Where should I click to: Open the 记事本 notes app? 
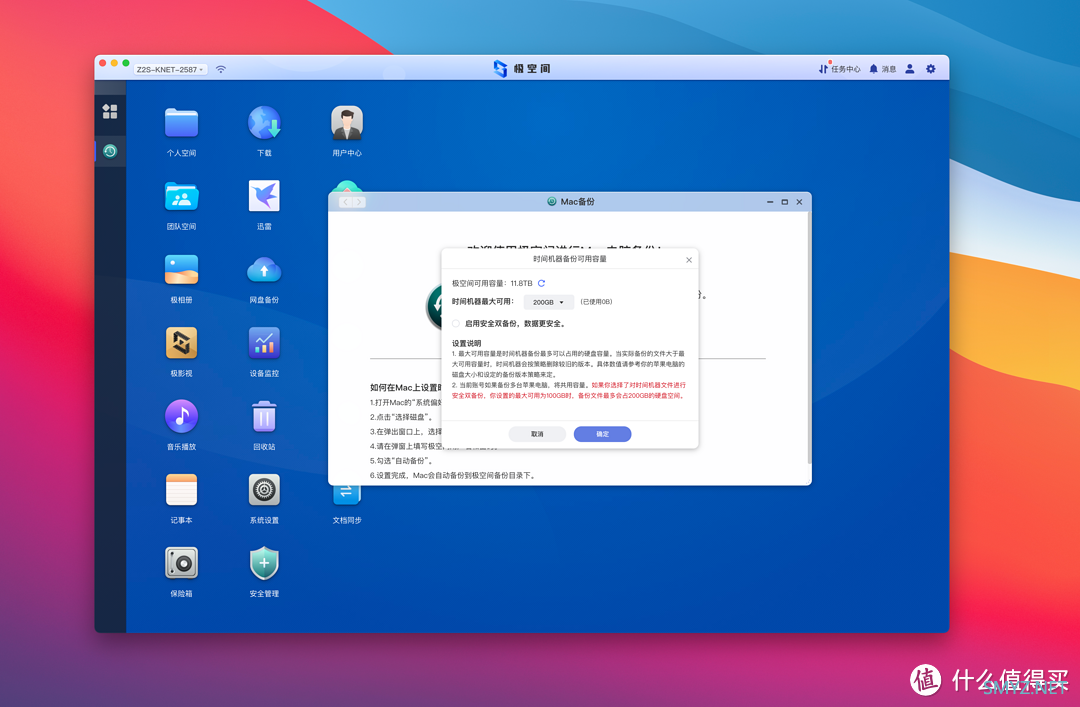click(181, 499)
